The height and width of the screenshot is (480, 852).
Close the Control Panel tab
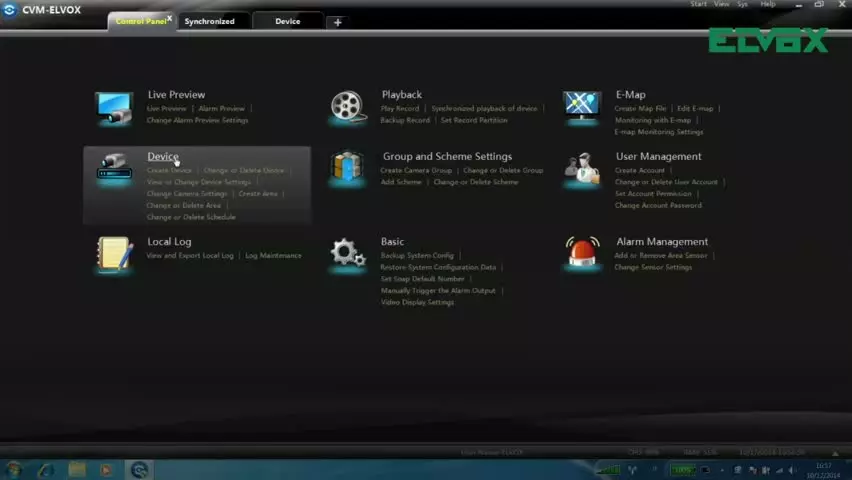(170, 18)
